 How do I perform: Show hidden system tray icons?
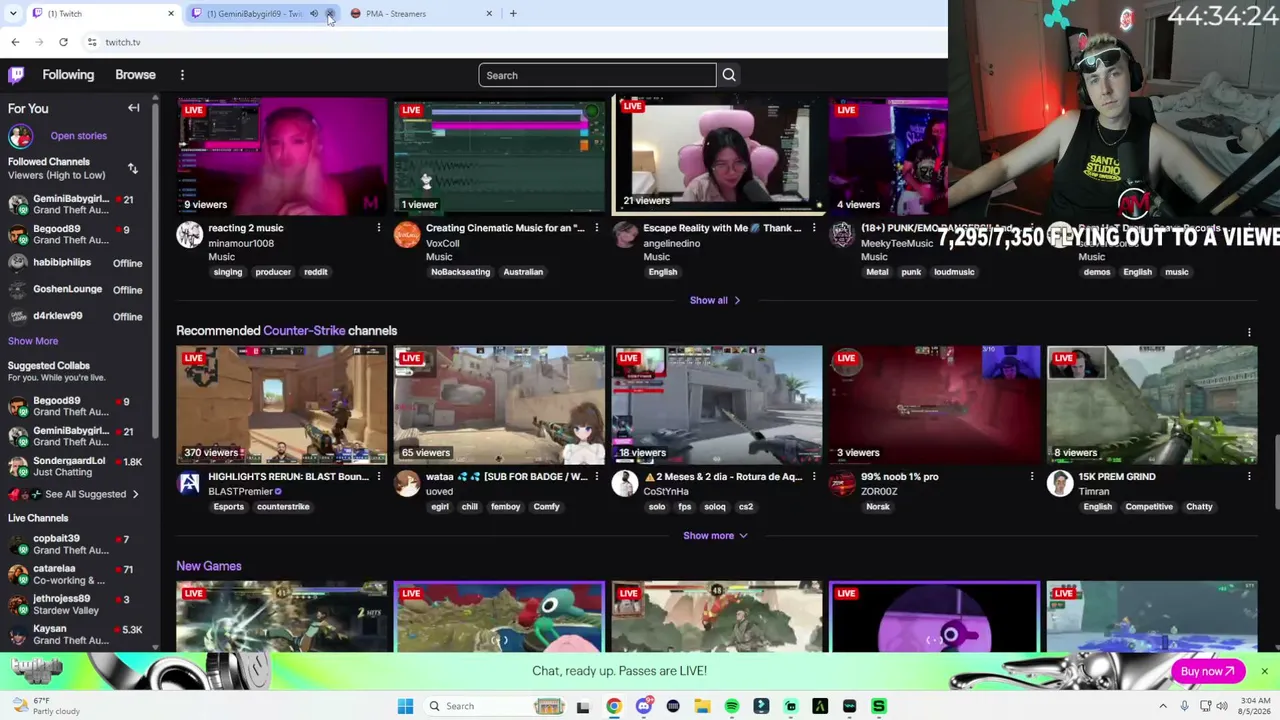(1164, 706)
